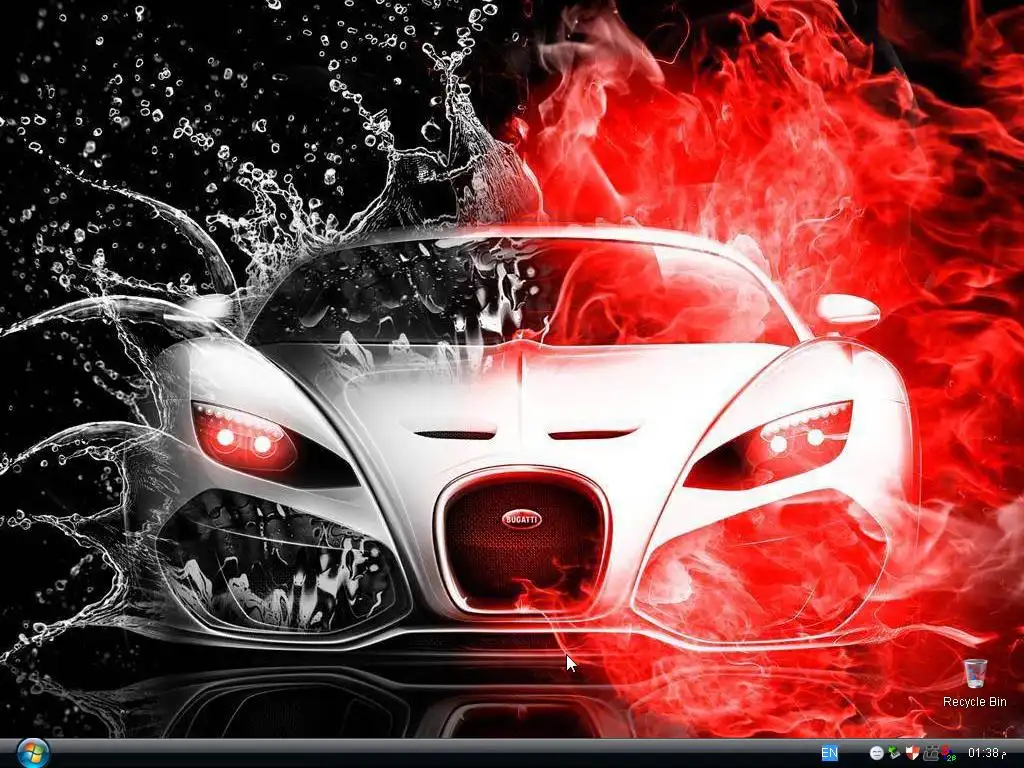The height and width of the screenshot is (768, 1024).
Task: Select the Recycle Bin desktop icon
Action: click(975, 673)
